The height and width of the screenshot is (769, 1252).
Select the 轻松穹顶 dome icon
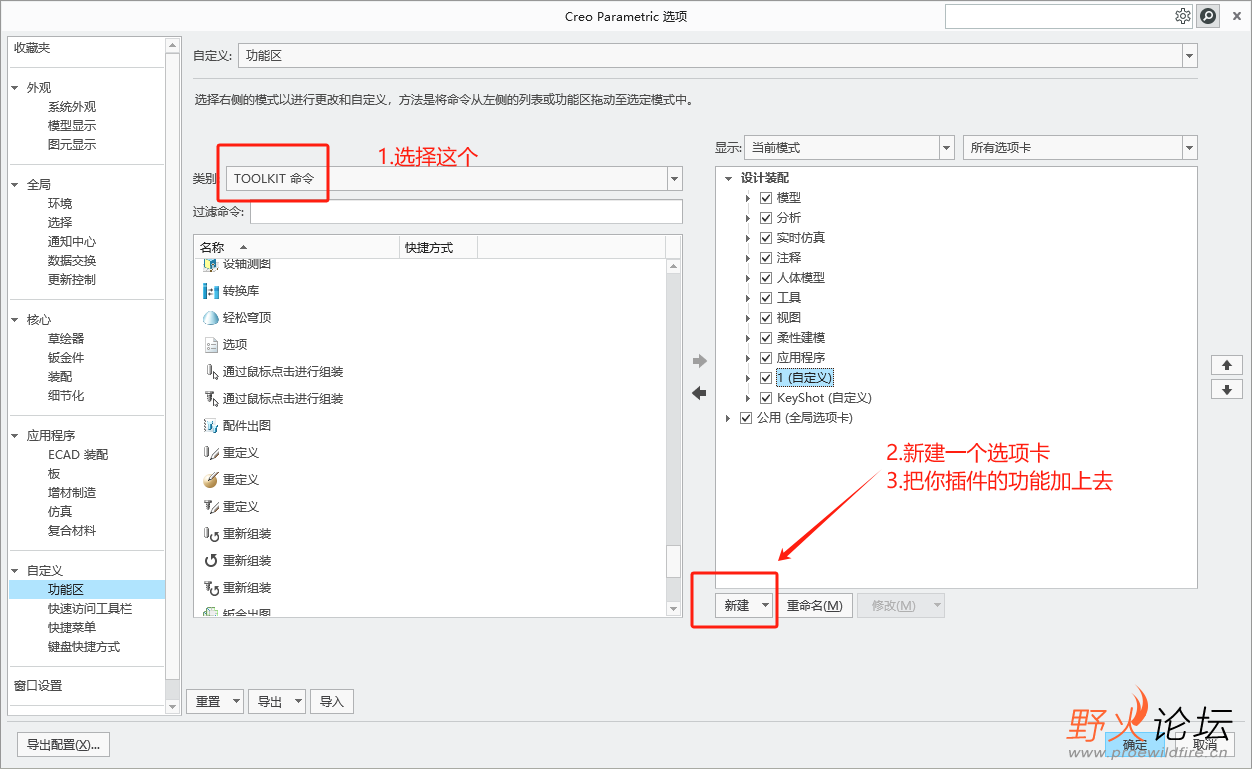click(x=211, y=318)
